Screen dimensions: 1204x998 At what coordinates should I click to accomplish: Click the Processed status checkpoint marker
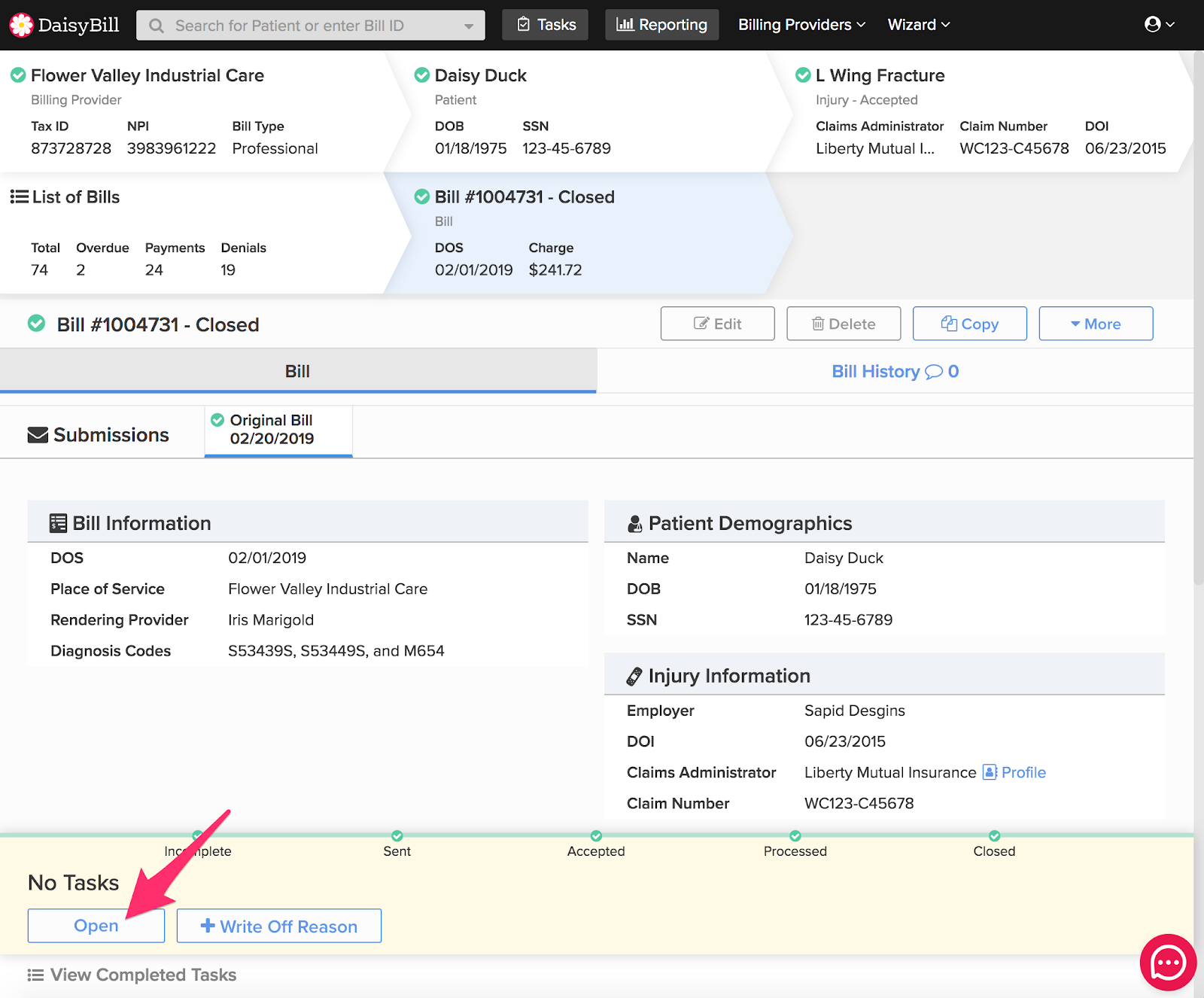coord(795,836)
